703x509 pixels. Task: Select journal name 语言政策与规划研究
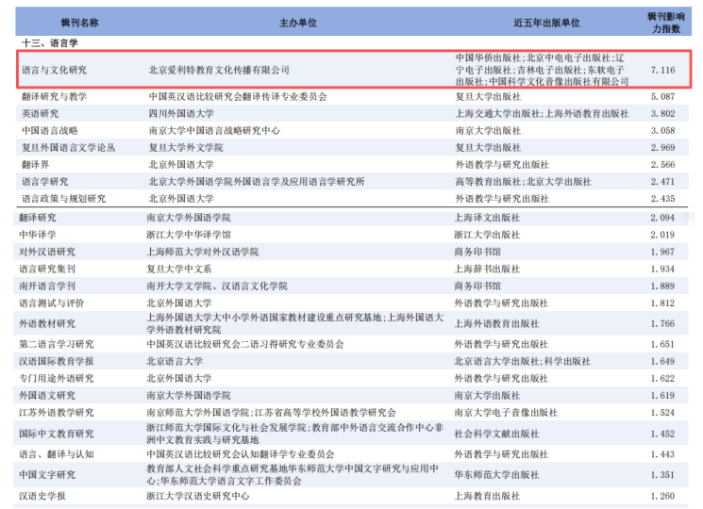pyautogui.click(x=64, y=199)
